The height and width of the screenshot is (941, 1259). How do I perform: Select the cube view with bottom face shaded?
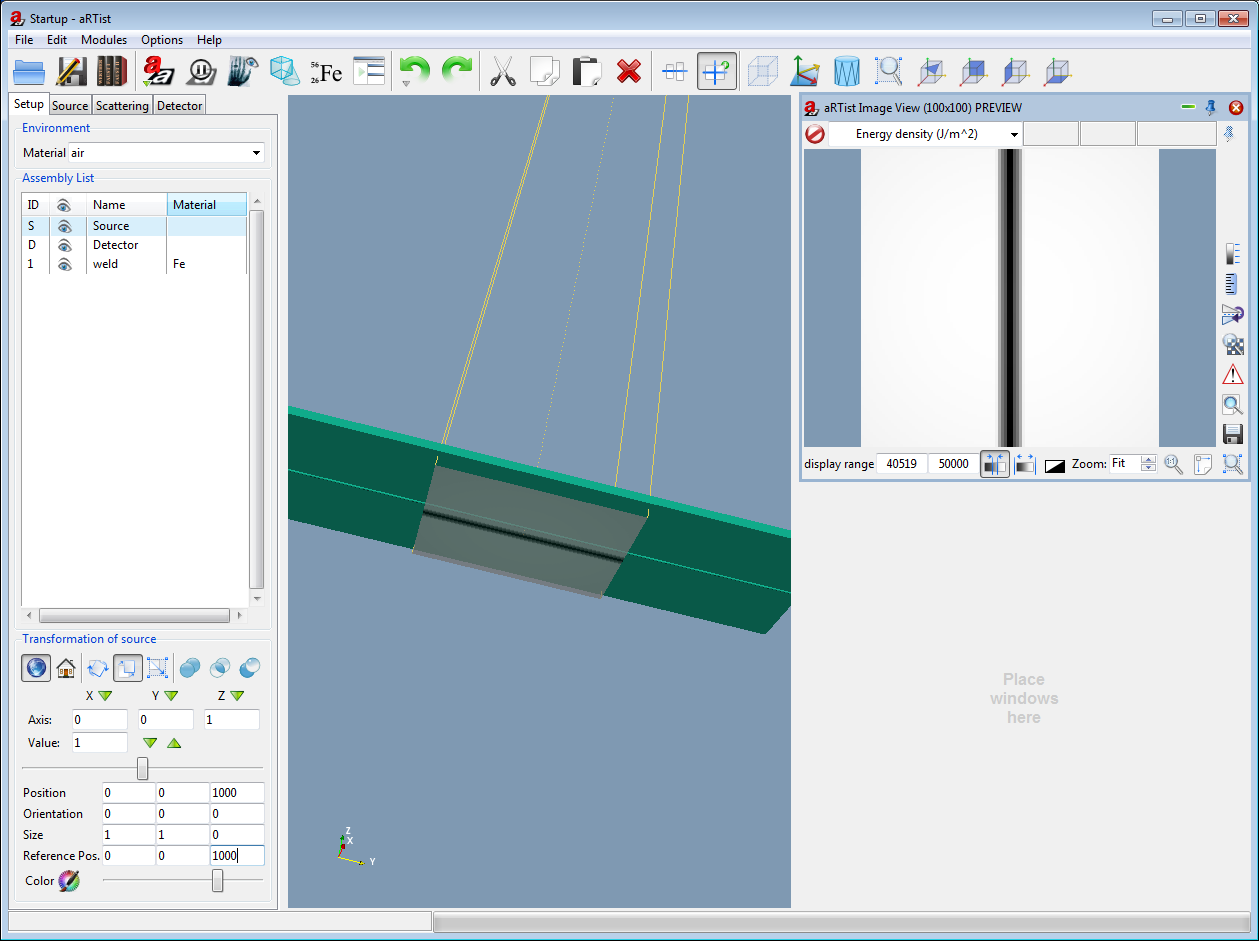1057,71
